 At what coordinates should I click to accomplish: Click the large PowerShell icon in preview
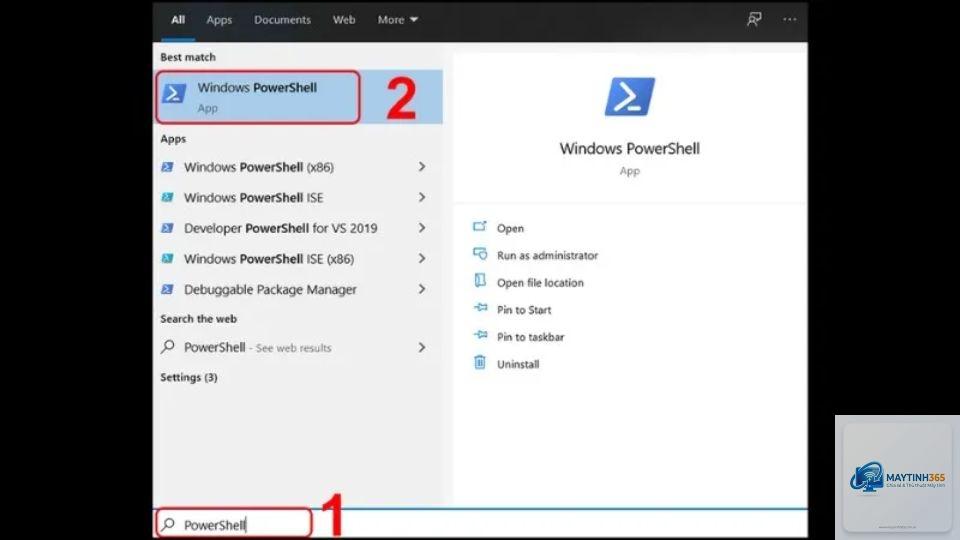pos(629,96)
